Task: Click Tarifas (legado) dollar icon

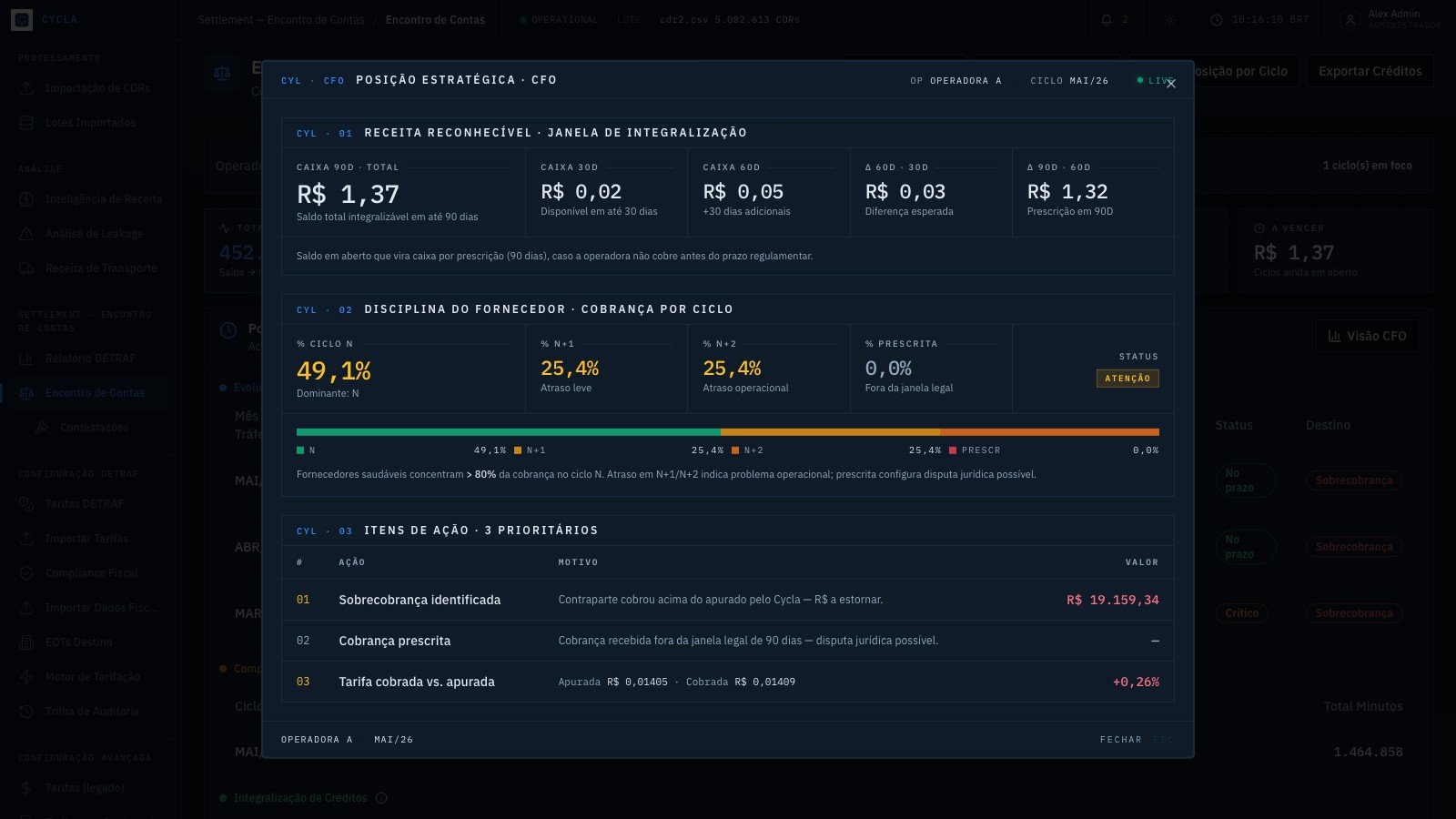Action: pyautogui.click(x=27, y=788)
